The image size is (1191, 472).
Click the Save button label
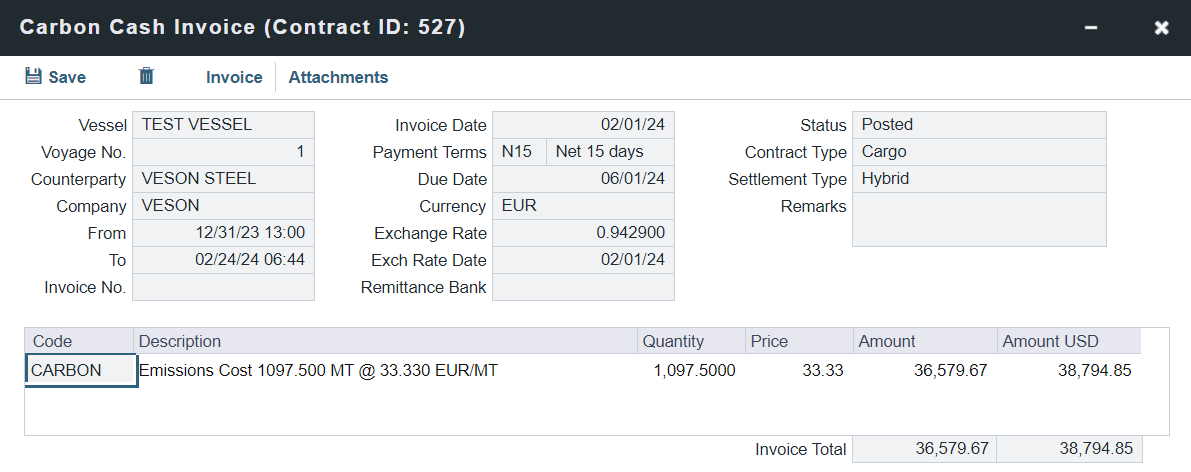67,77
